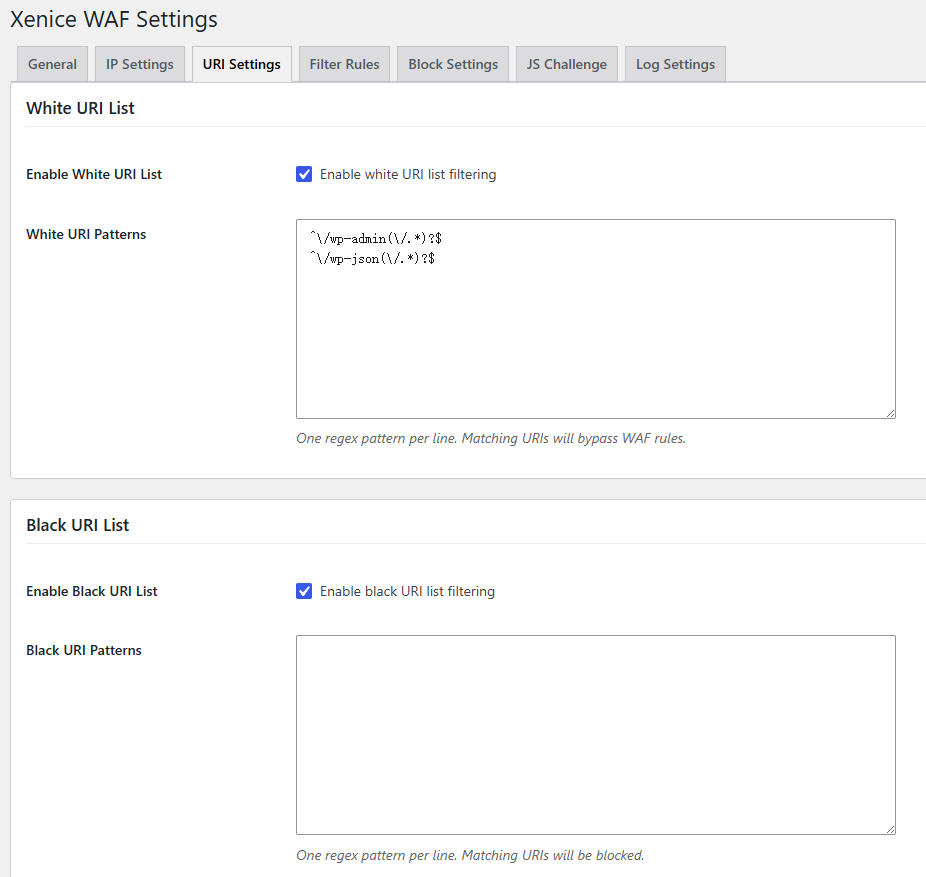926x877 pixels.
Task: Select the URI Settings tab
Action: pyautogui.click(x=242, y=64)
